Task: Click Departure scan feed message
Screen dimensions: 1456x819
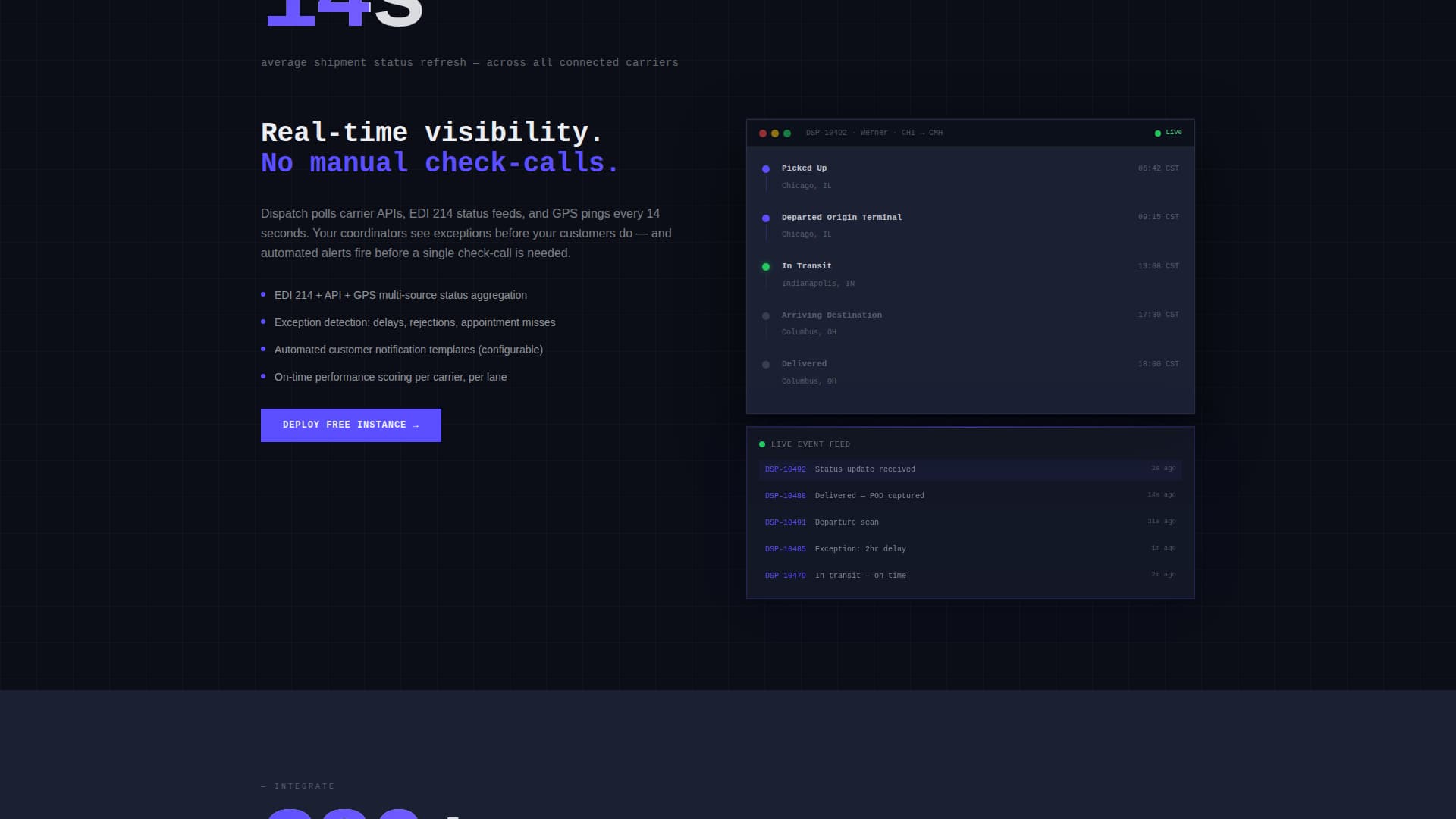Action: coord(847,522)
